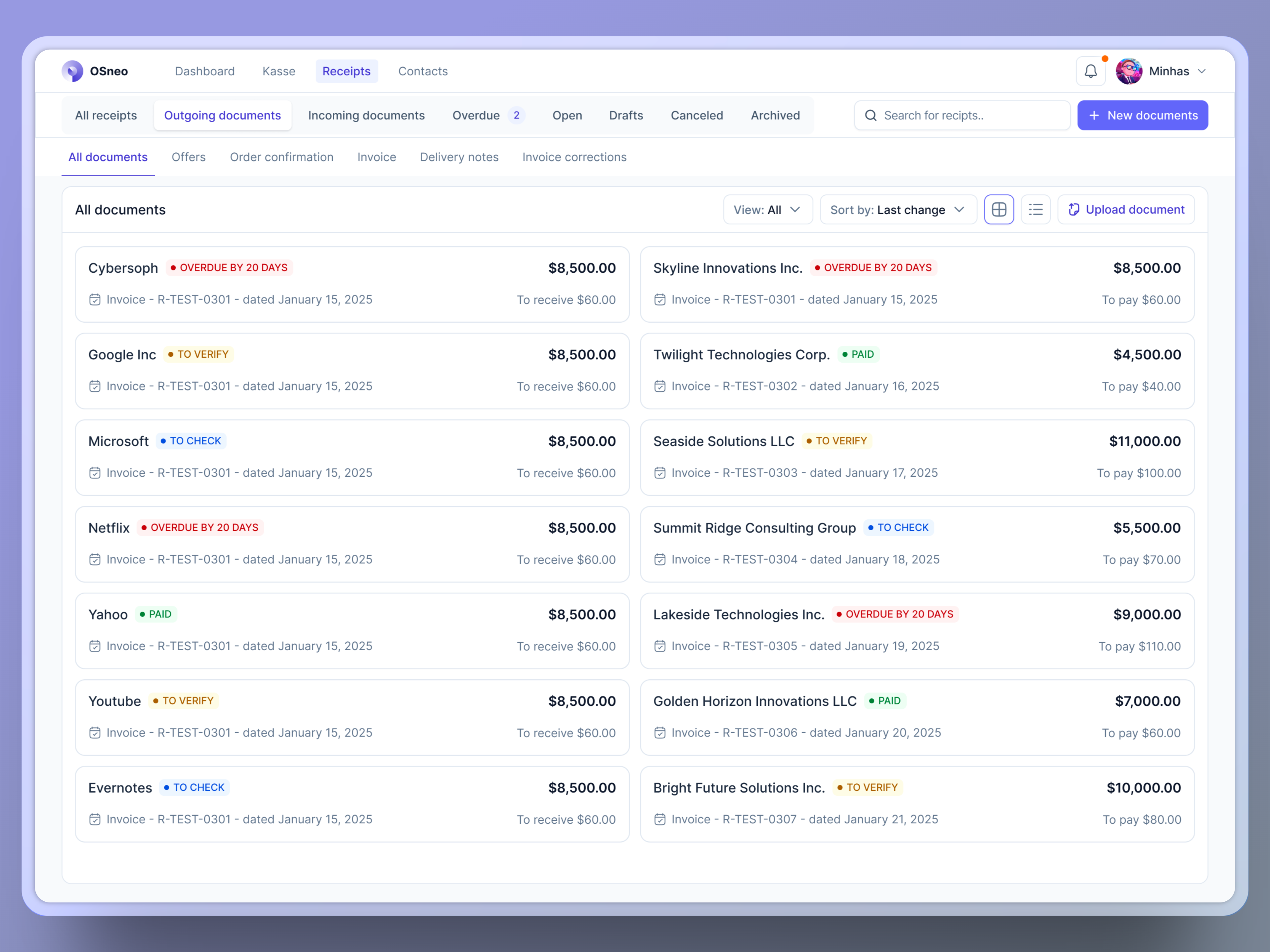Switch to list view layout
This screenshot has height=952, width=1270.
(1036, 210)
